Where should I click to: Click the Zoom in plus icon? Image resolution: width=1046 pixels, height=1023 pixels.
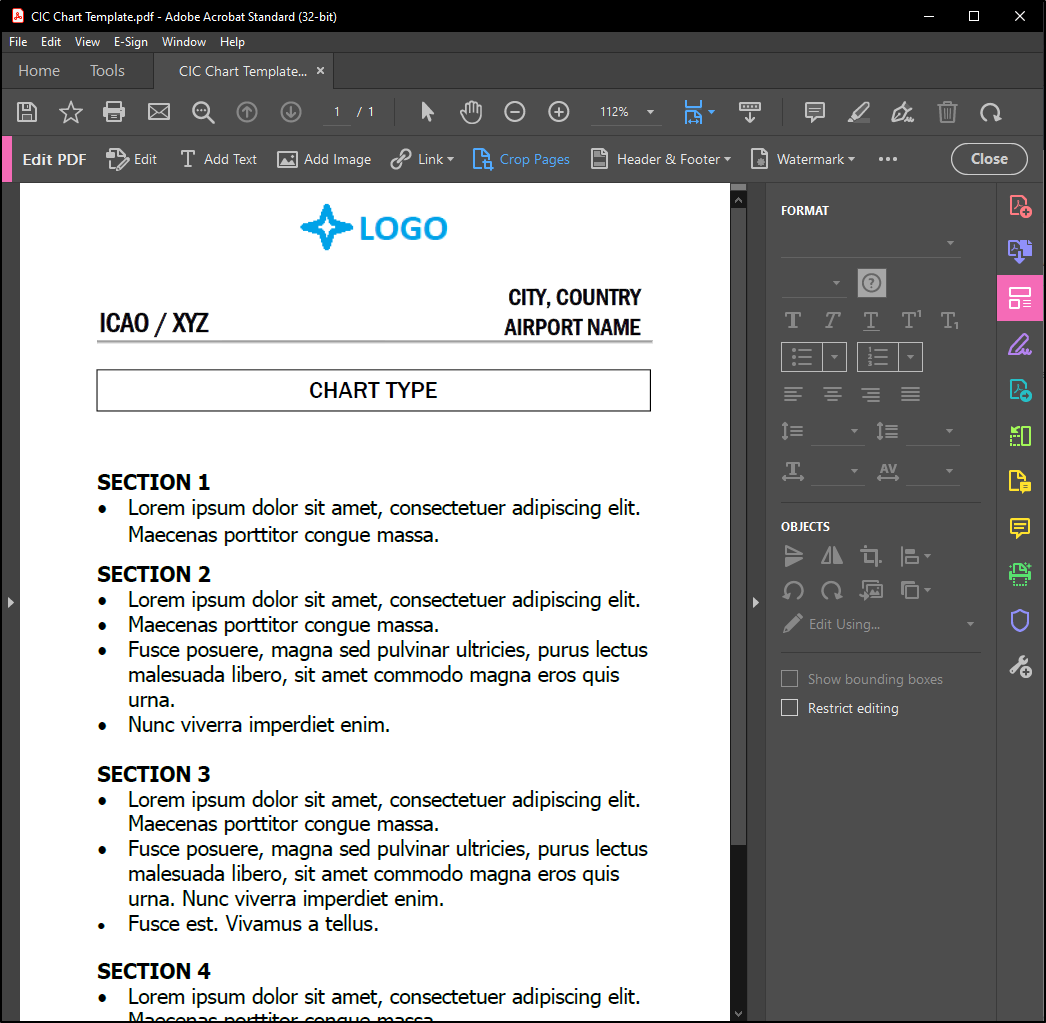click(x=559, y=112)
